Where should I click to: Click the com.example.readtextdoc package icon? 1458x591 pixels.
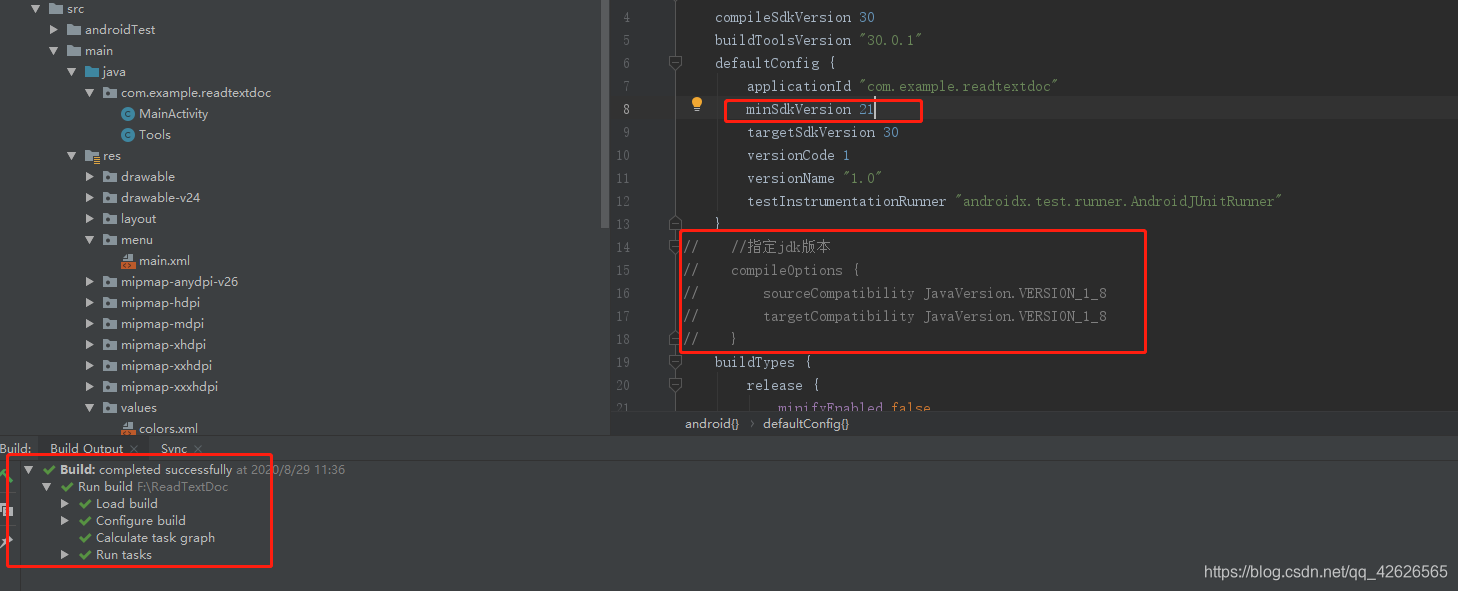(110, 93)
